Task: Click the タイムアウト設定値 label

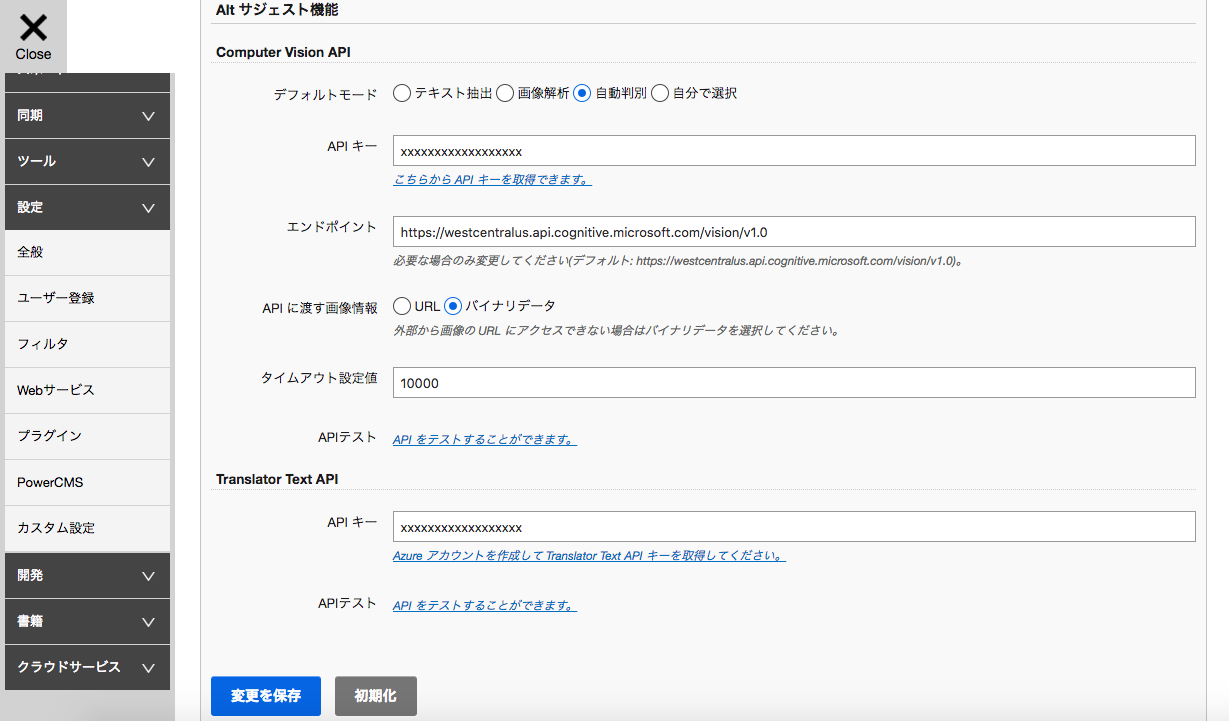Action: point(319,378)
